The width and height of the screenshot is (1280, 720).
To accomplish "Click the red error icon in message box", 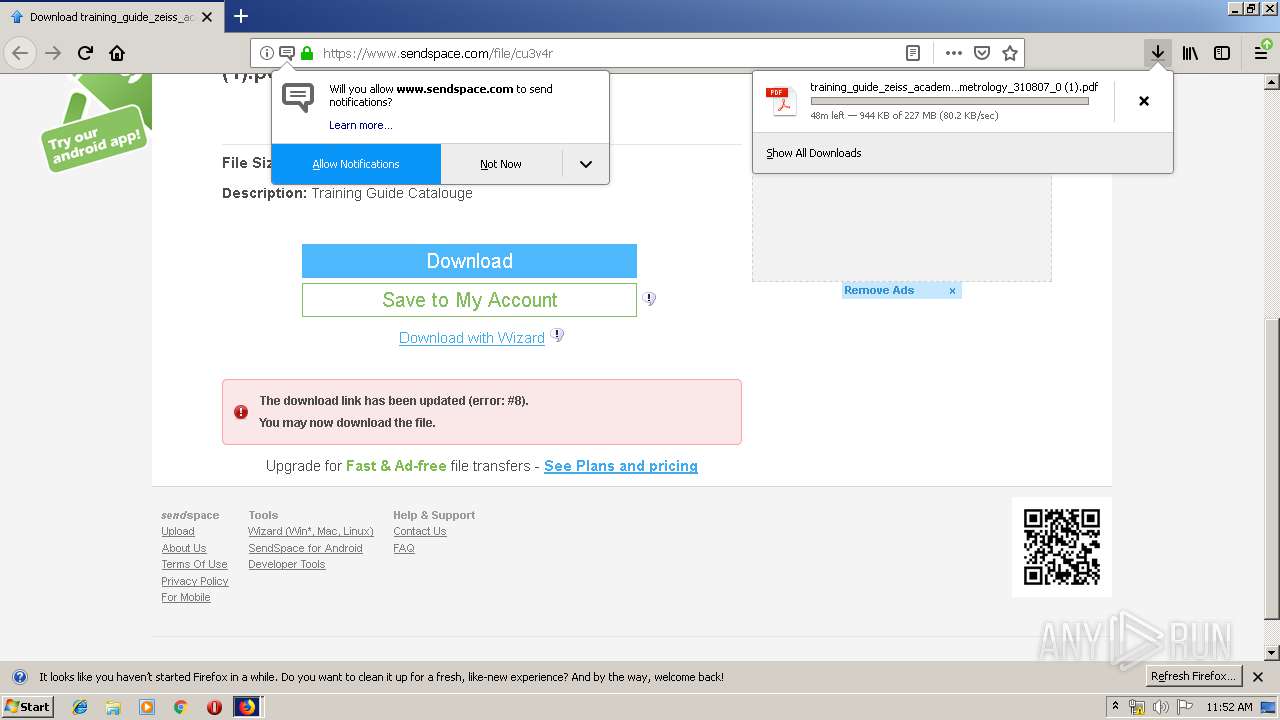I will click(241, 412).
